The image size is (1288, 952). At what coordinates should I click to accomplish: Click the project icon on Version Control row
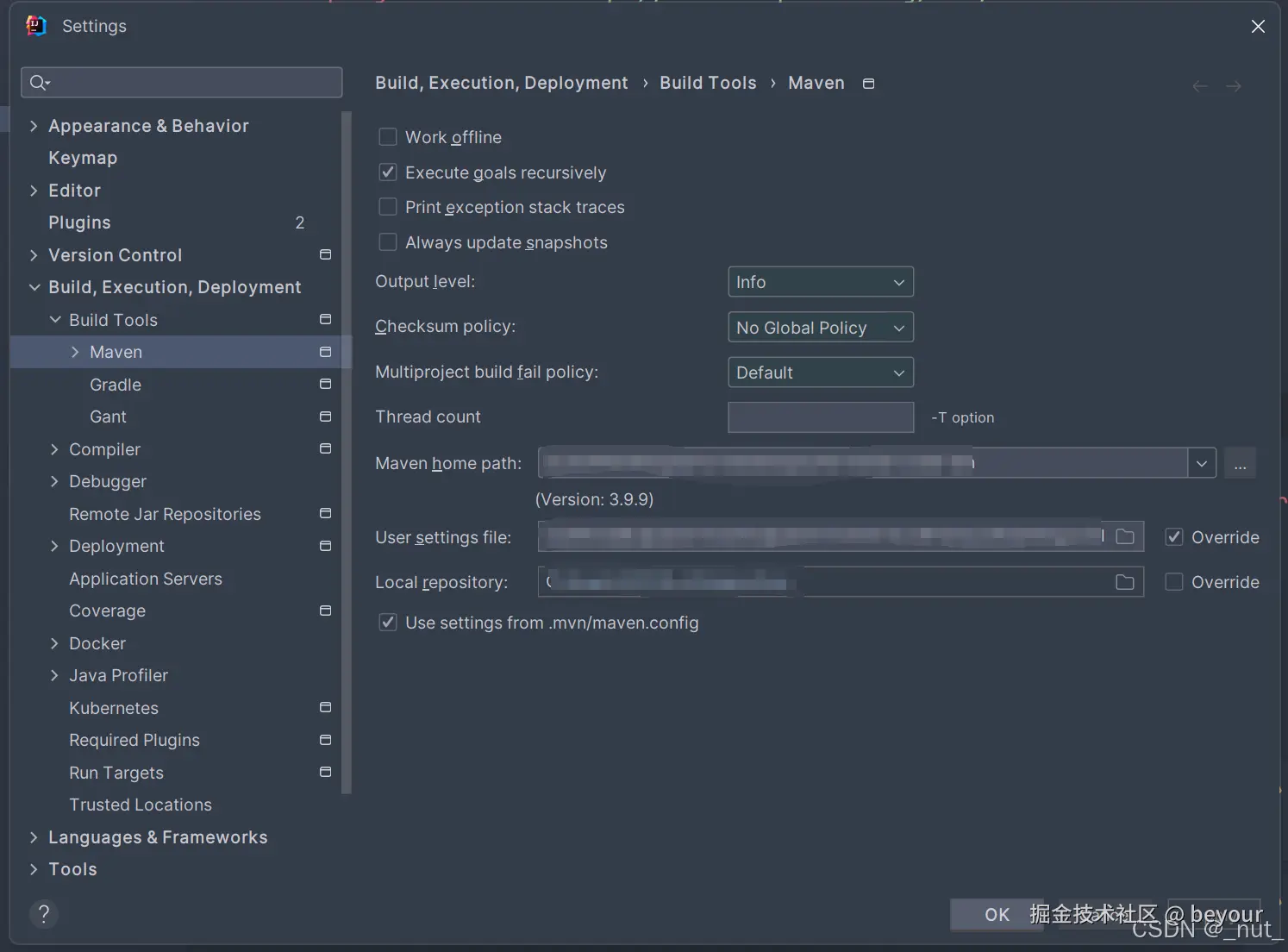click(325, 254)
